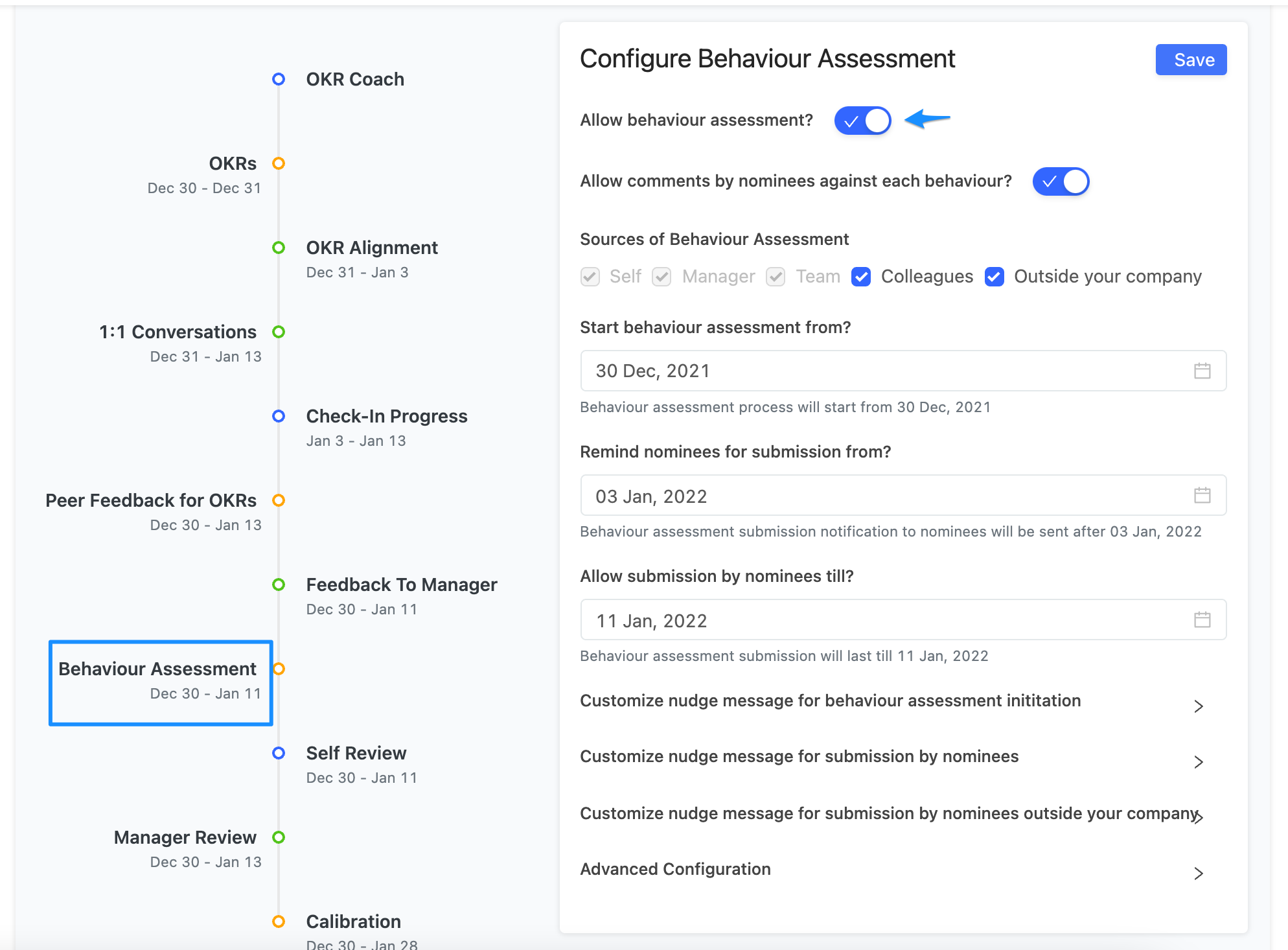The width and height of the screenshot is (1288, 950).
Task: Click the Calibration timeline dot
Action: (x=279, y=921)
